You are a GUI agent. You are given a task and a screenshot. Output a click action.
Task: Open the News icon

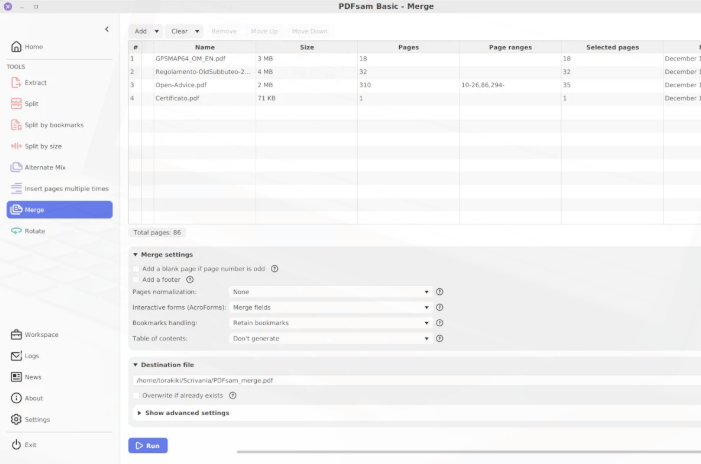pos(16,377)
